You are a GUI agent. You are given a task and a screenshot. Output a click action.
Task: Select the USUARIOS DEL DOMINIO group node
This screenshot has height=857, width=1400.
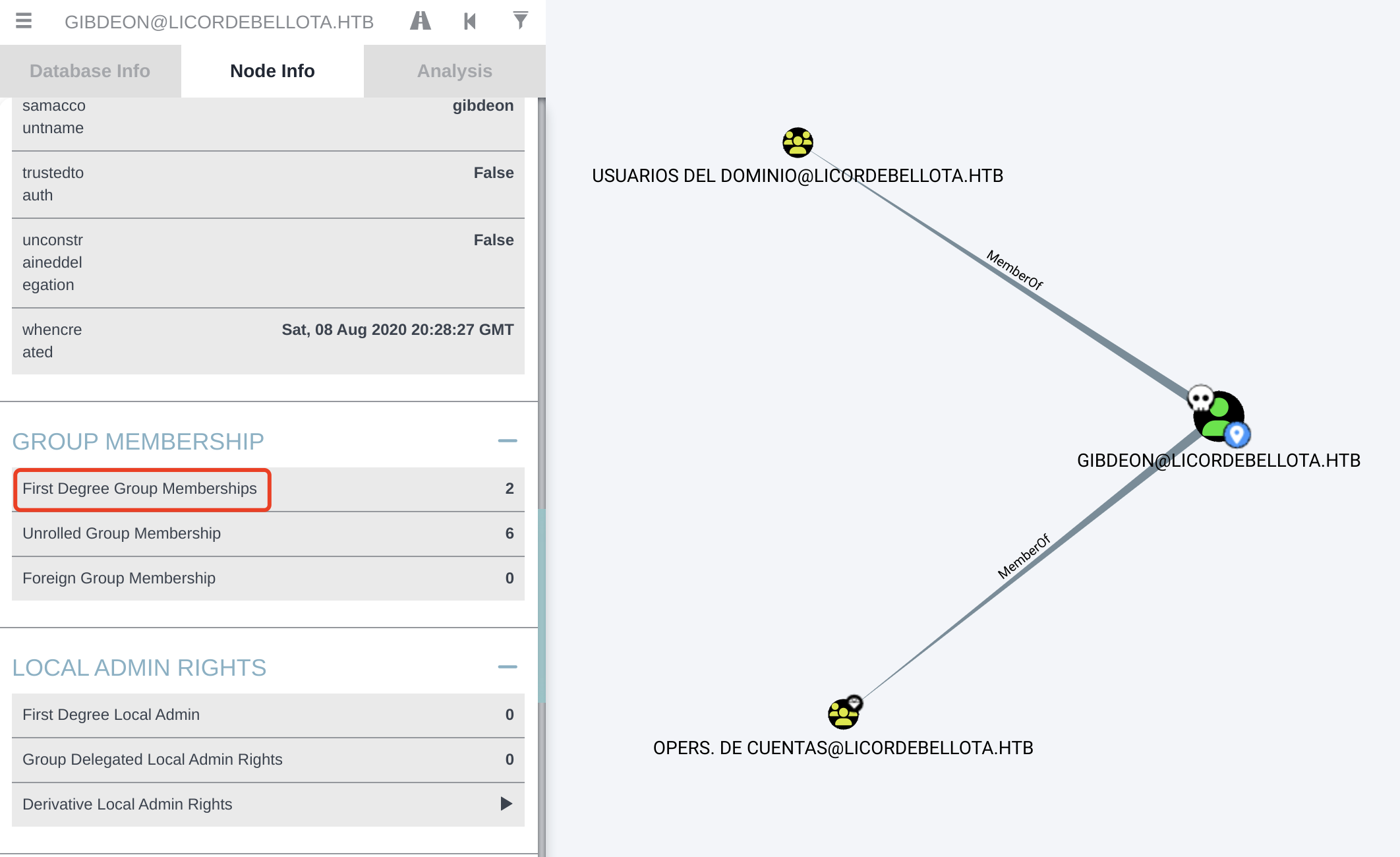798,142
